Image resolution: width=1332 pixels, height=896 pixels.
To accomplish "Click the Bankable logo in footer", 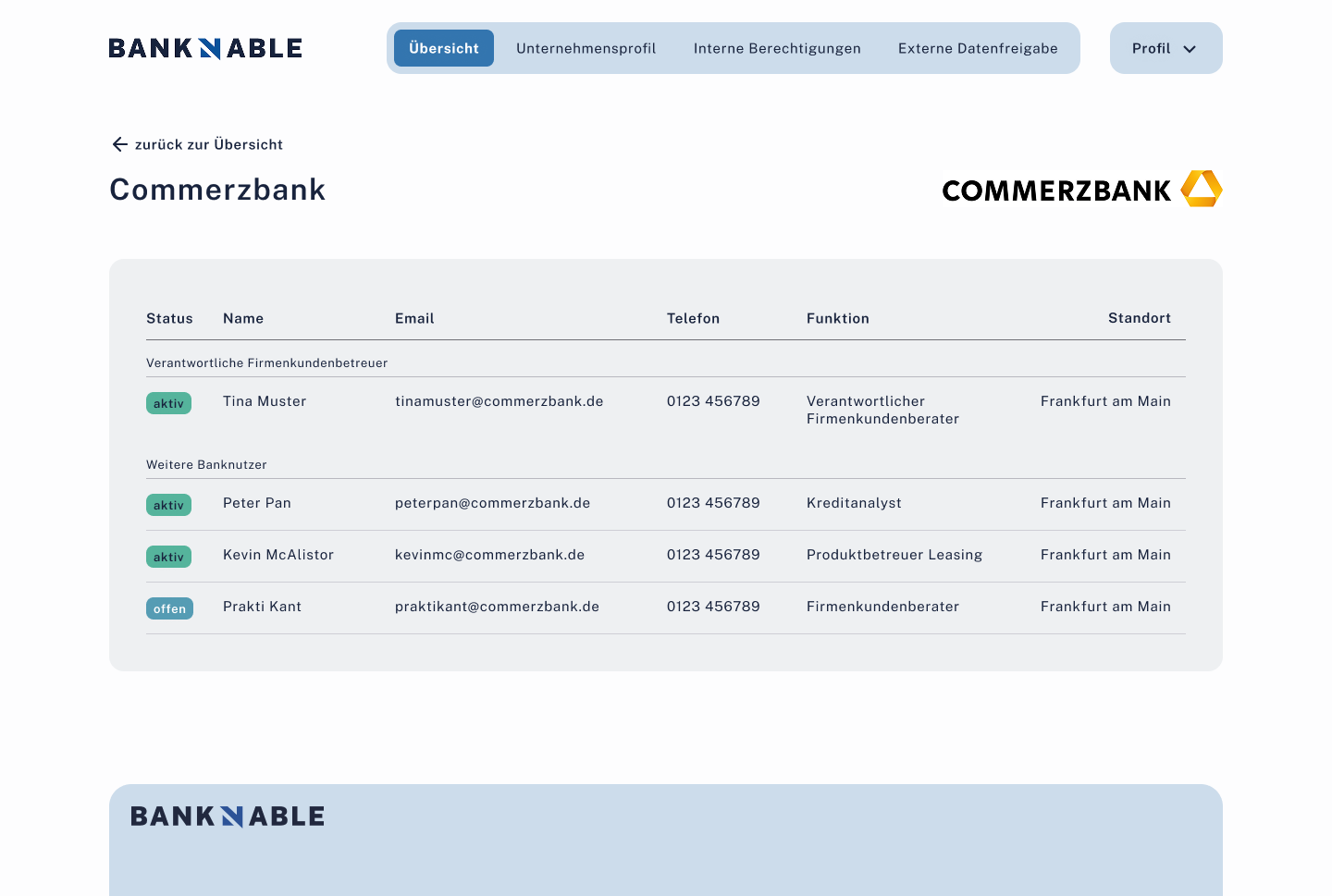I will point(228,816).
